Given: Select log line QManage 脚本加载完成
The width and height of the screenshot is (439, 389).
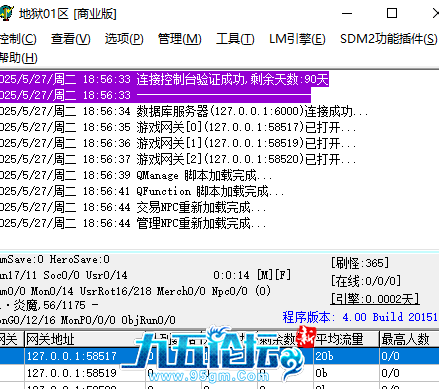Looking at the screenshot, I should tap(136, 175).
